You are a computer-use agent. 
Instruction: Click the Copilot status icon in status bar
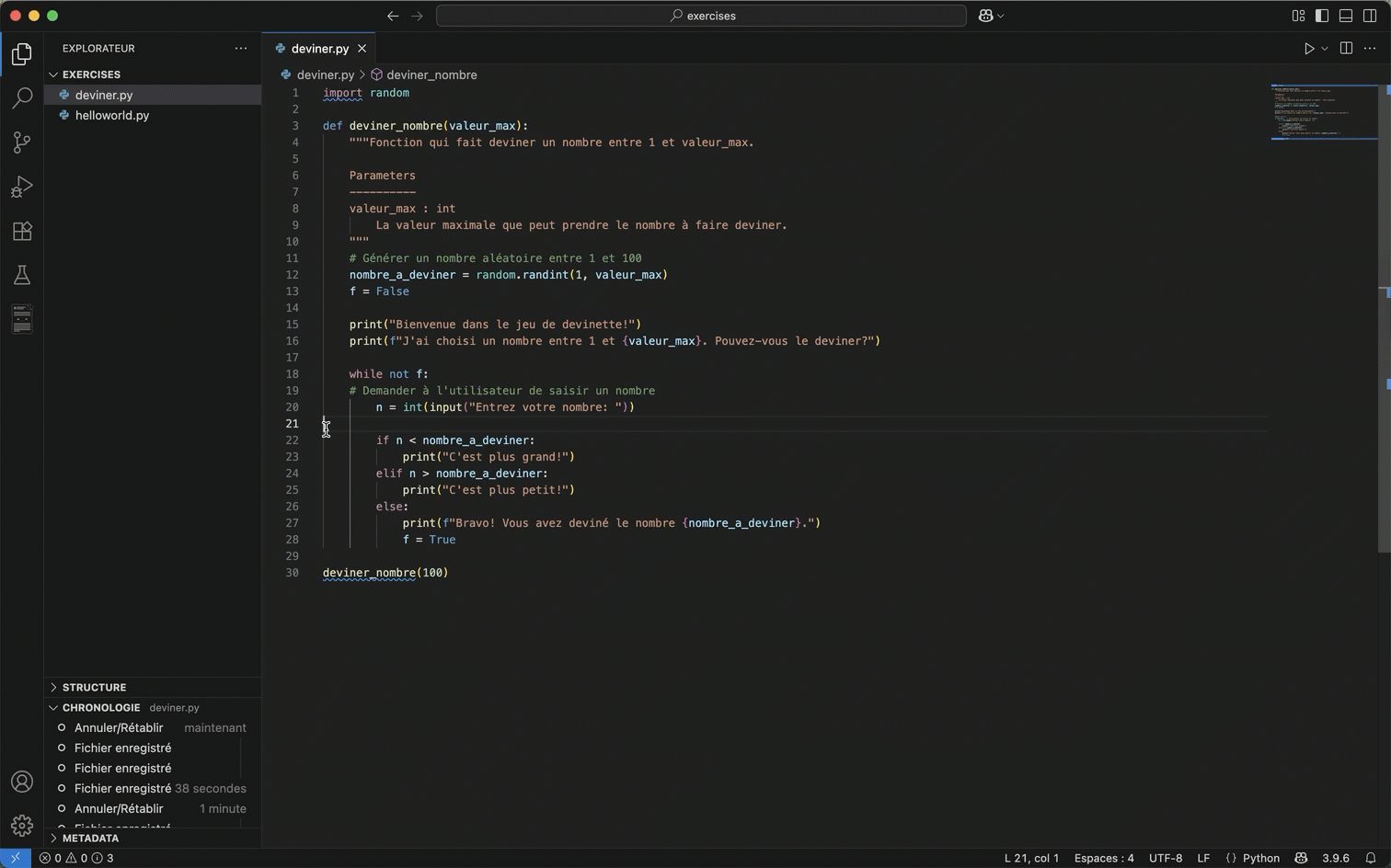(x=1301, y=858)
